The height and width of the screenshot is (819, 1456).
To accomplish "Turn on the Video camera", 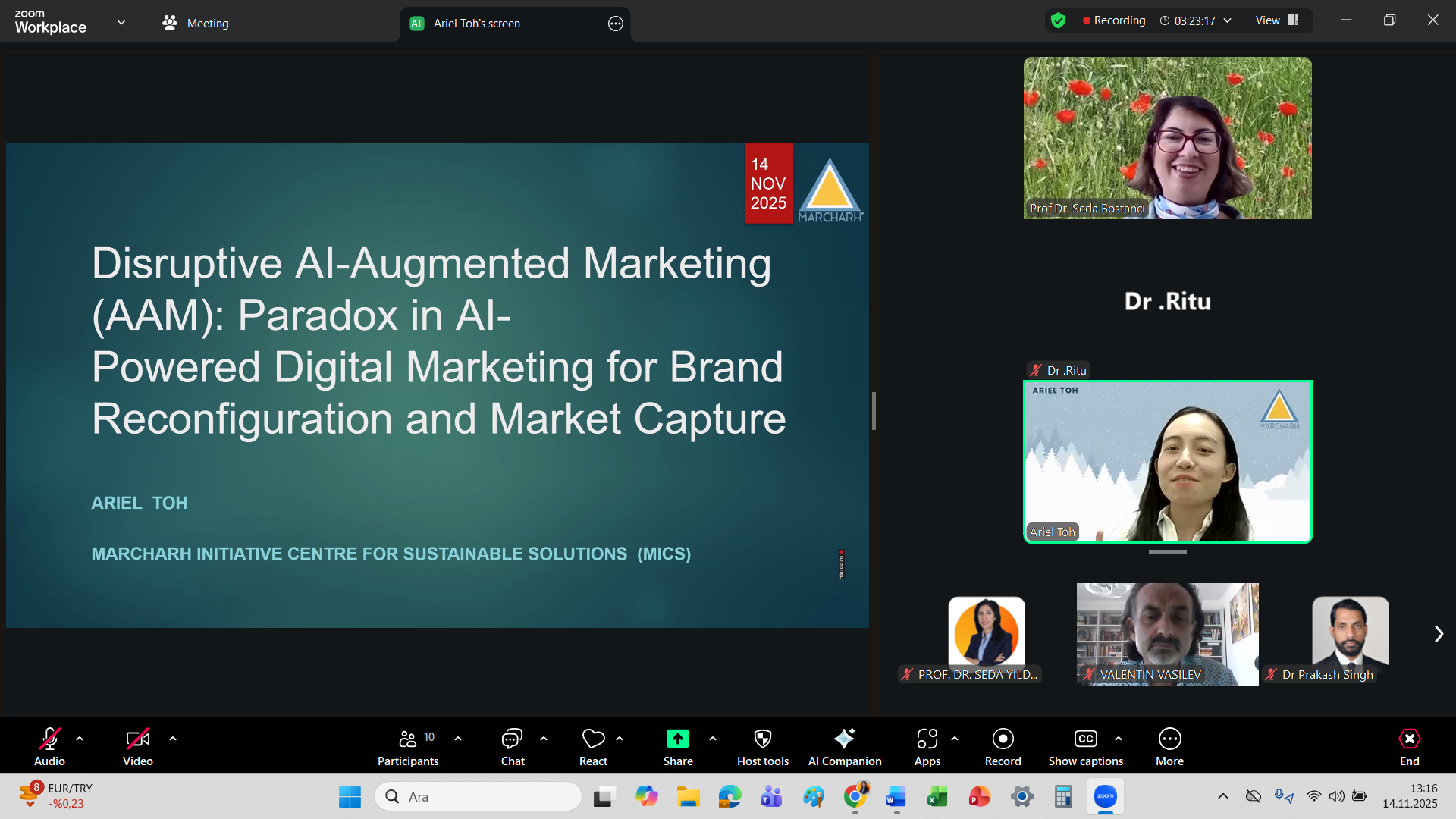I will [137, 739].
